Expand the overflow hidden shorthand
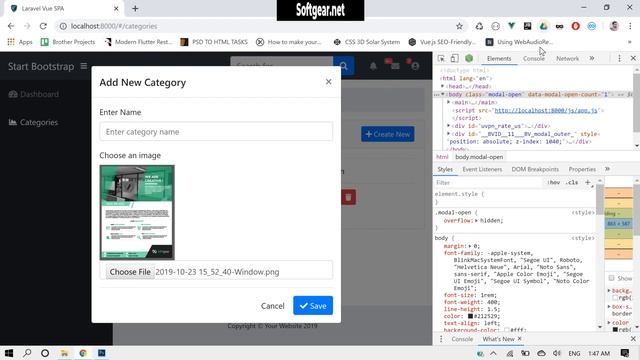The width and height of the screenshot is (640, 360). pos(476,221)
